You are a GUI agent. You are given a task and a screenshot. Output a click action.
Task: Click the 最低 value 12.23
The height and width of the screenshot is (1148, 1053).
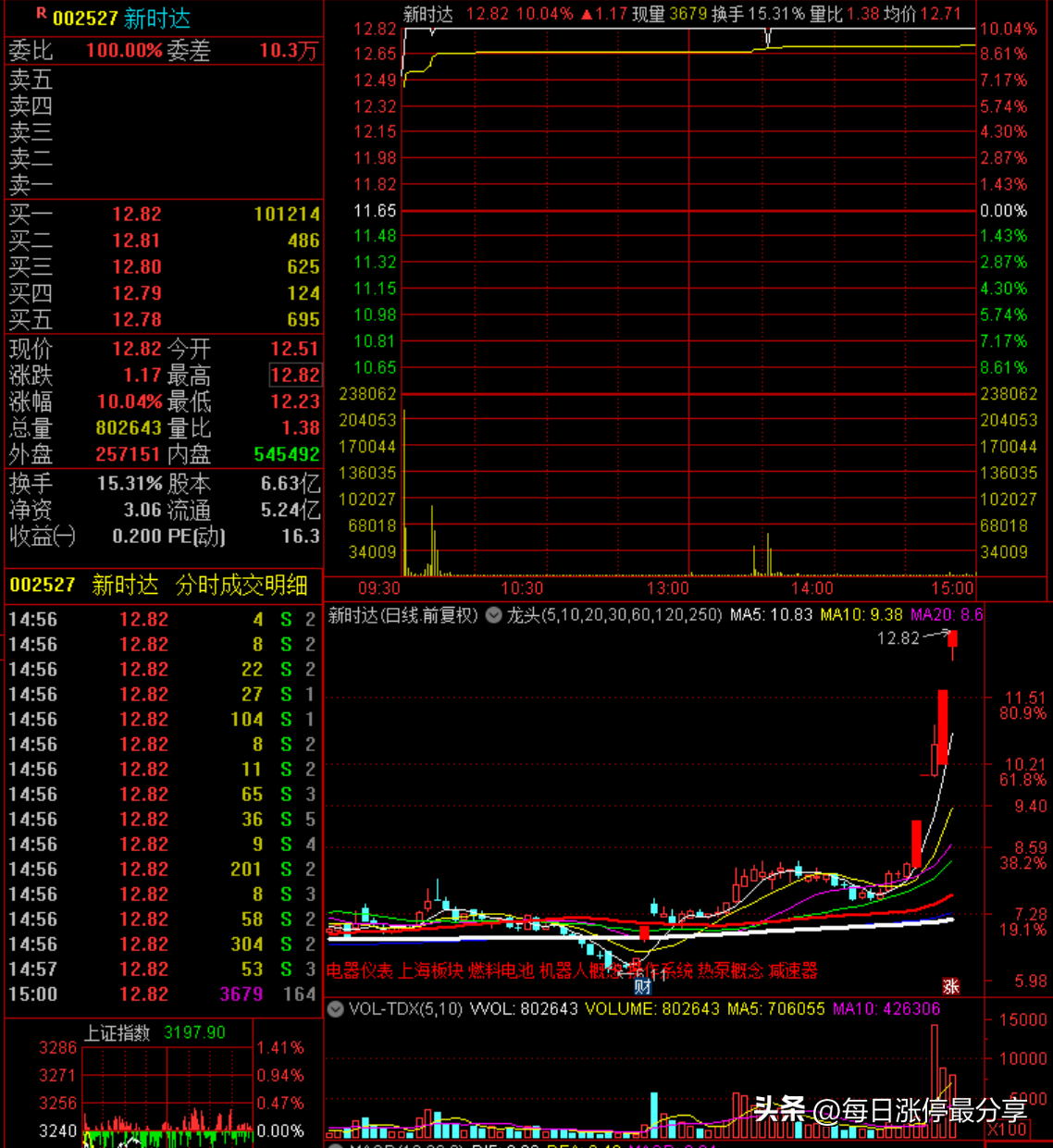pos(295,401)
